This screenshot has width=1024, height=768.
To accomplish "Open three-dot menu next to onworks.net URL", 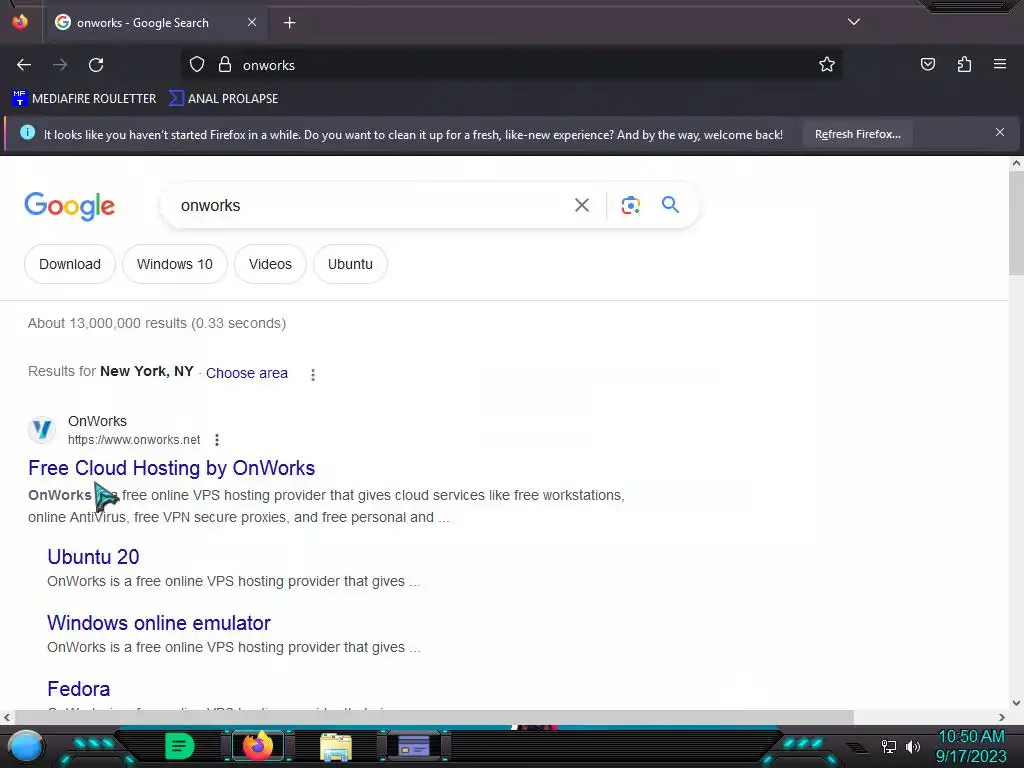I will [x=217, y=440].
